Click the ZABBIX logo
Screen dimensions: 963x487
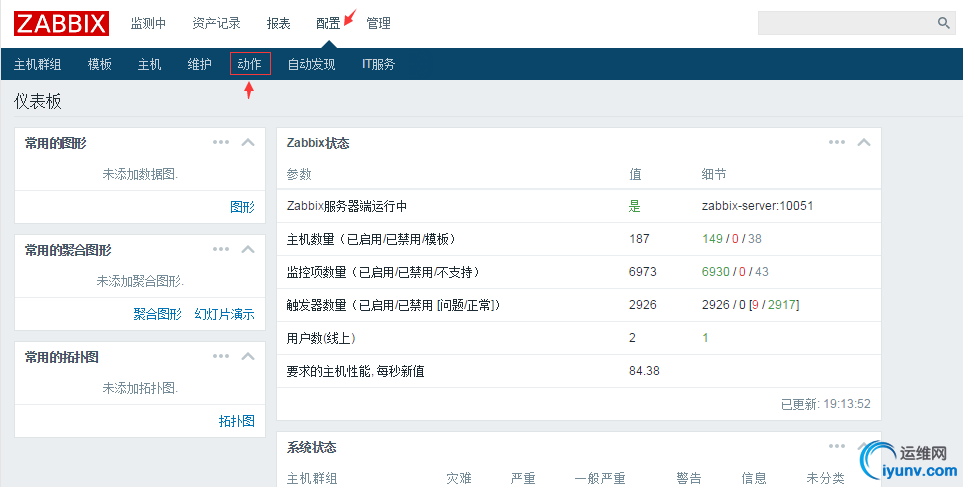click(x=62, y=22)
